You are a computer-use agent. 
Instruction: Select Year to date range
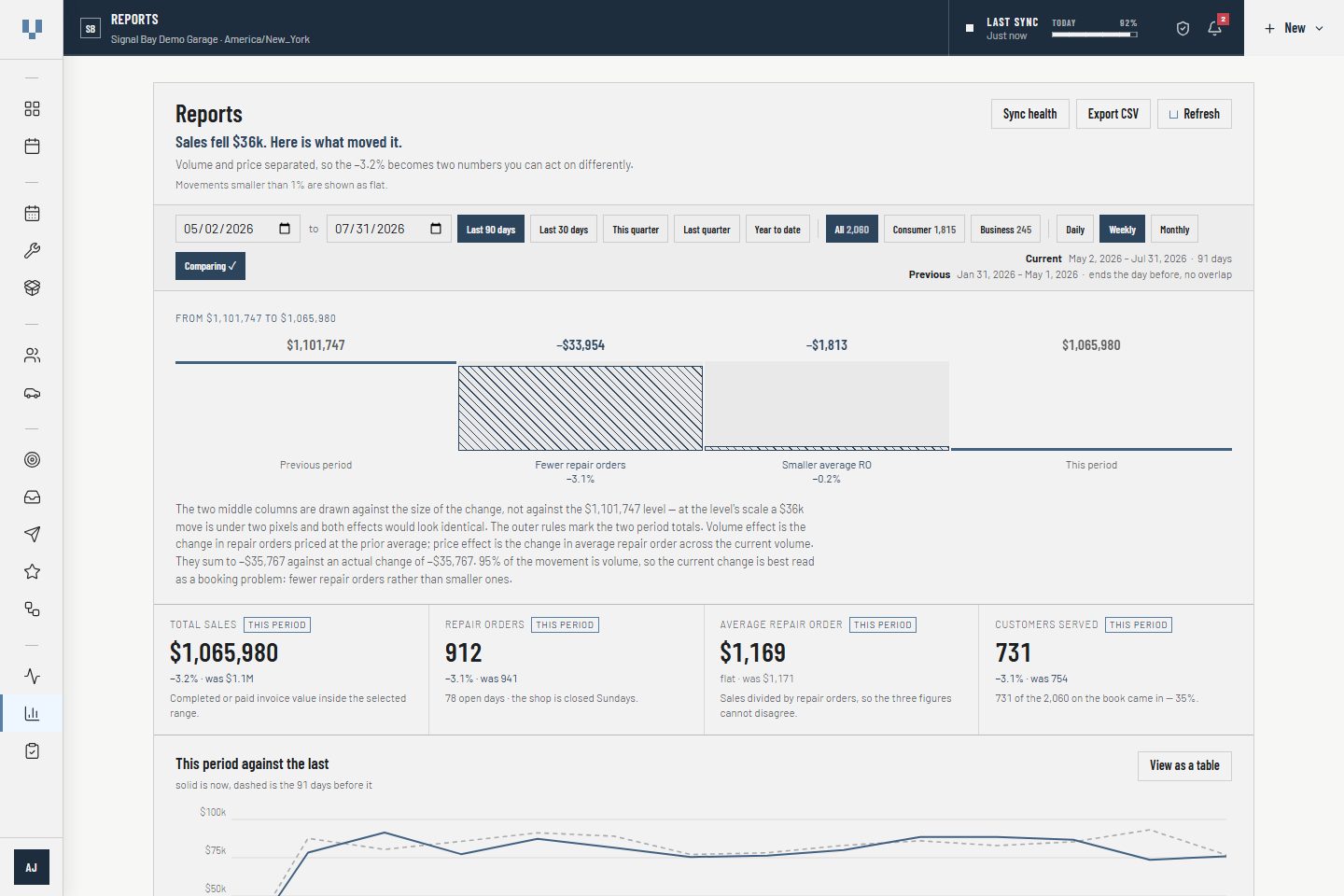point(777,230)
